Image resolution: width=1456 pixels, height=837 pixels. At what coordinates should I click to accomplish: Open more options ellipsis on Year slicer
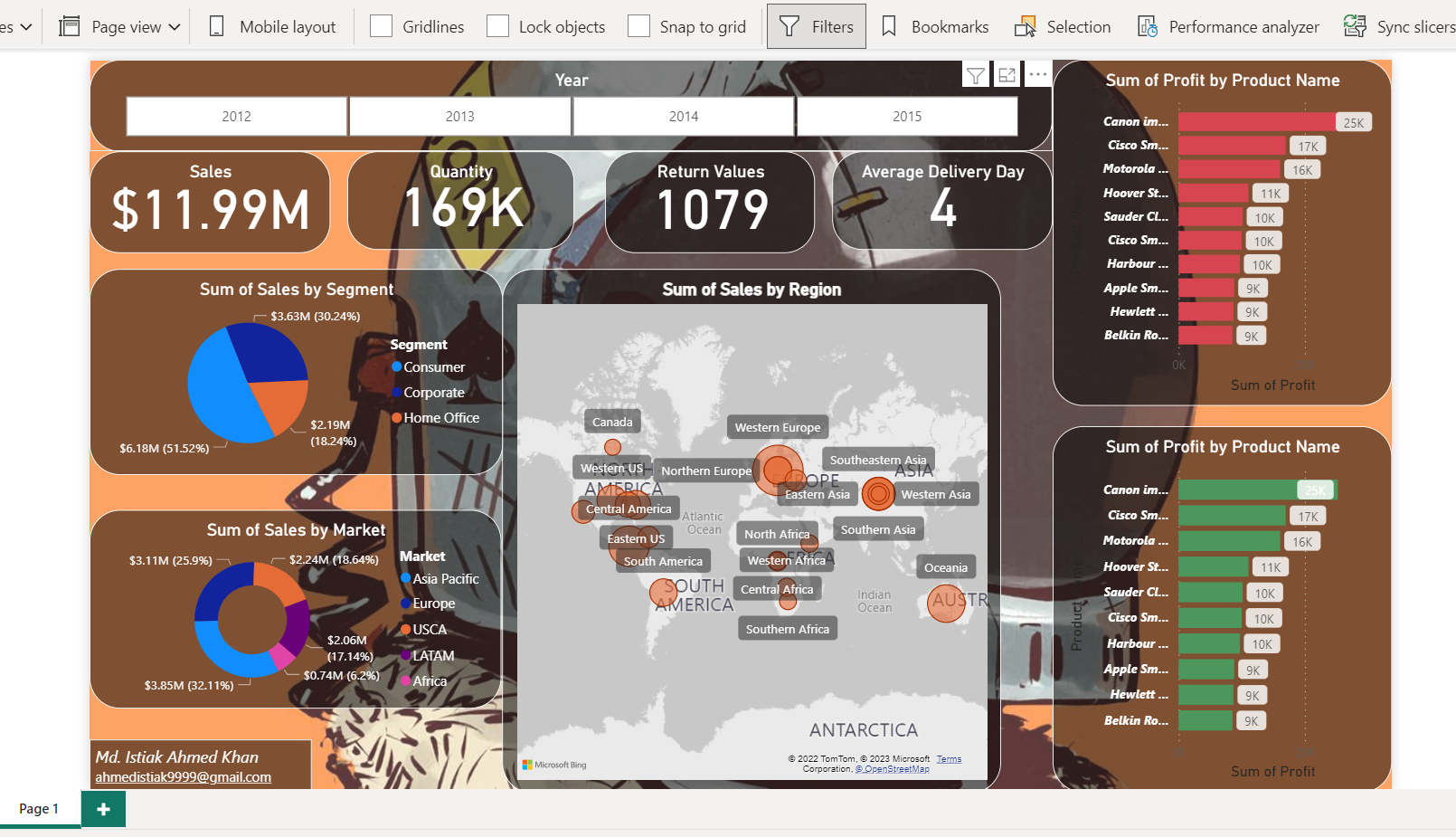(1038, 75)
